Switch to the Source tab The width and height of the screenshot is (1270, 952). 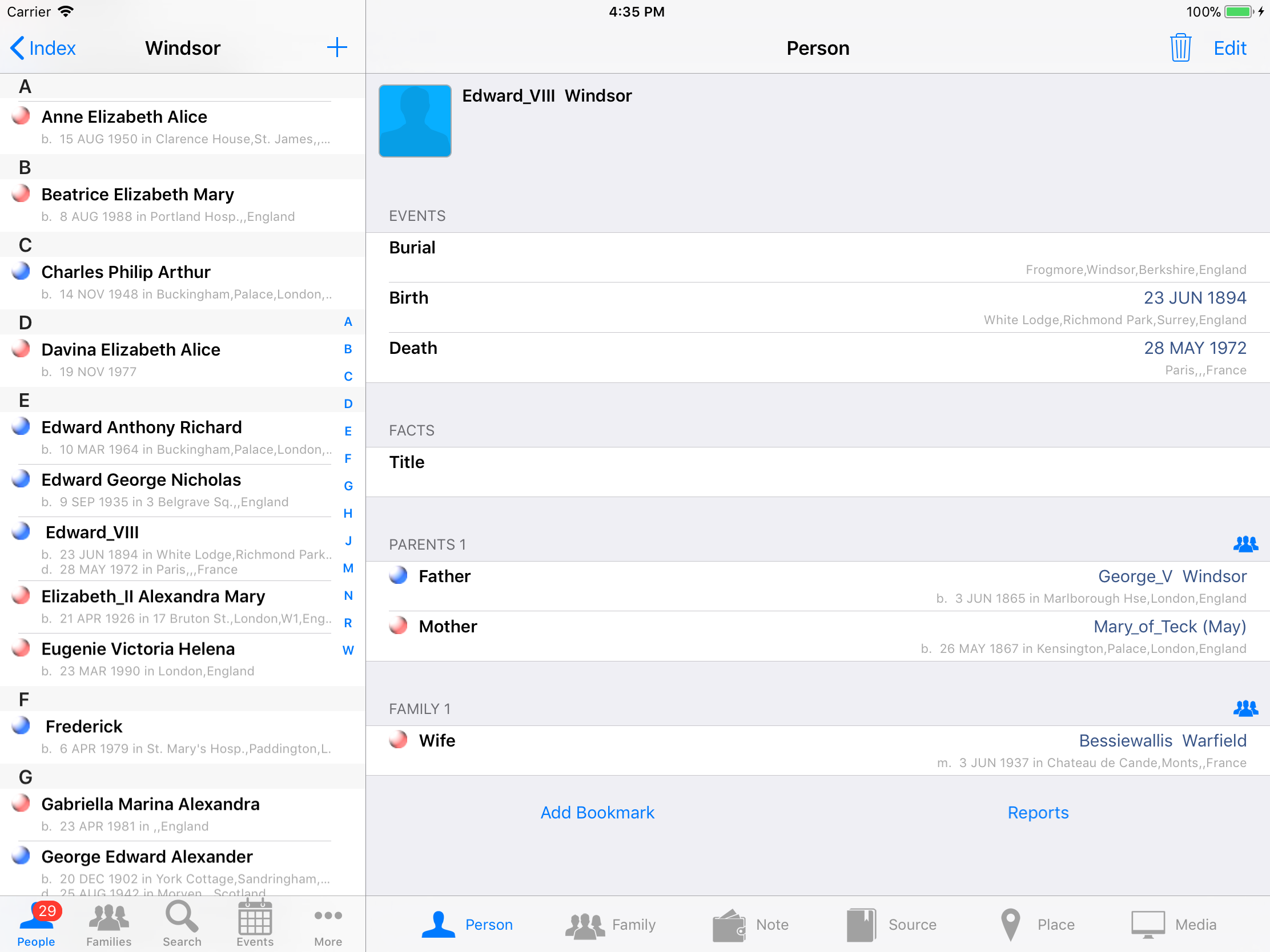pos(891,925)
